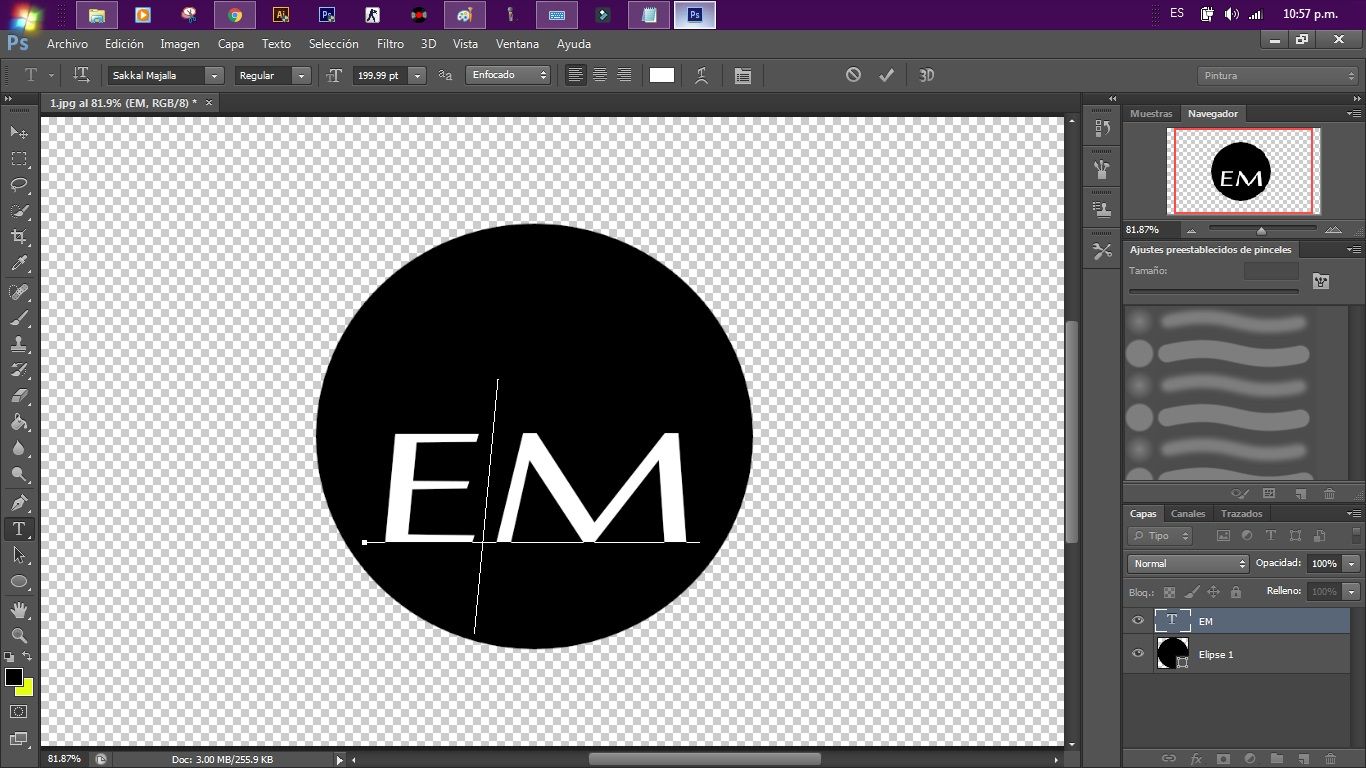Open the layer filter Tipo dropdown
1366x768 pixels.
(x=1161, y=536)
